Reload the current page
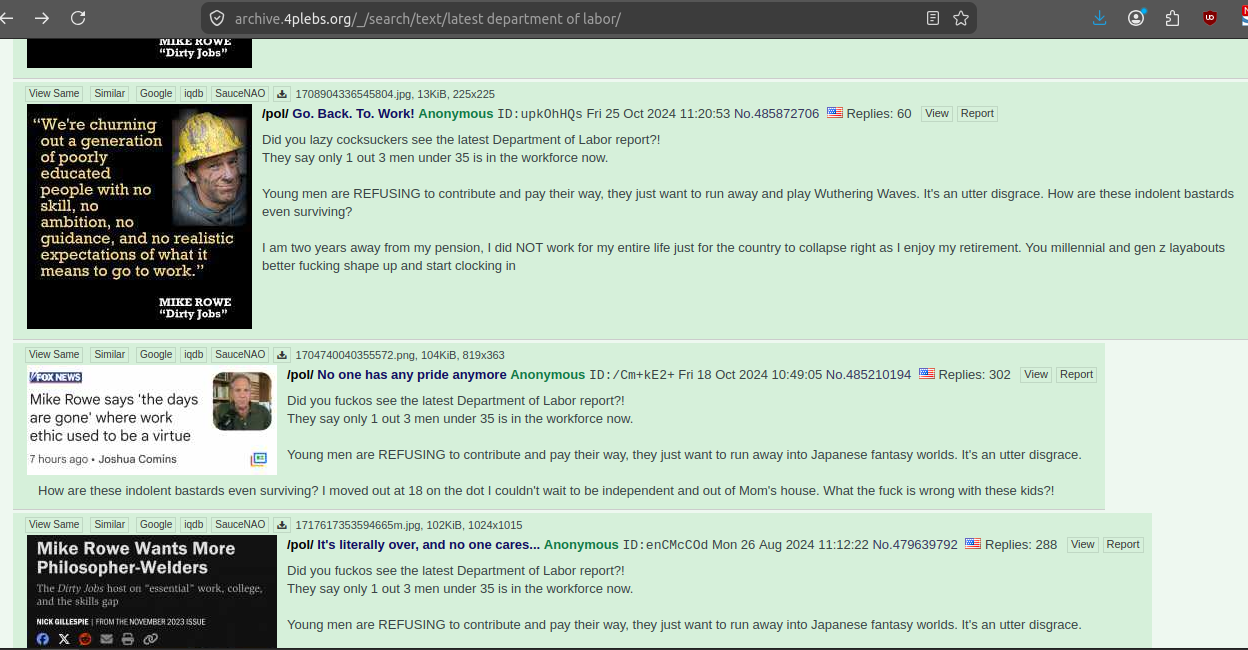Image resolution: width=1248 pixels, height=650 pixels. (x=78, y=18)
